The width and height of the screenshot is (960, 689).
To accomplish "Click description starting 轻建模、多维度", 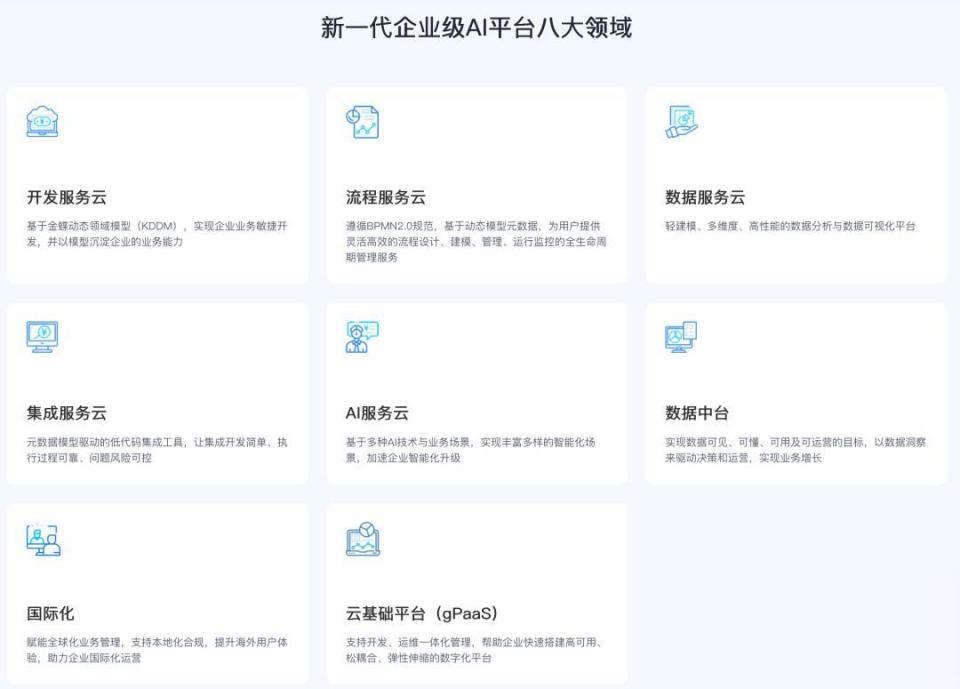I will (790, 226).
